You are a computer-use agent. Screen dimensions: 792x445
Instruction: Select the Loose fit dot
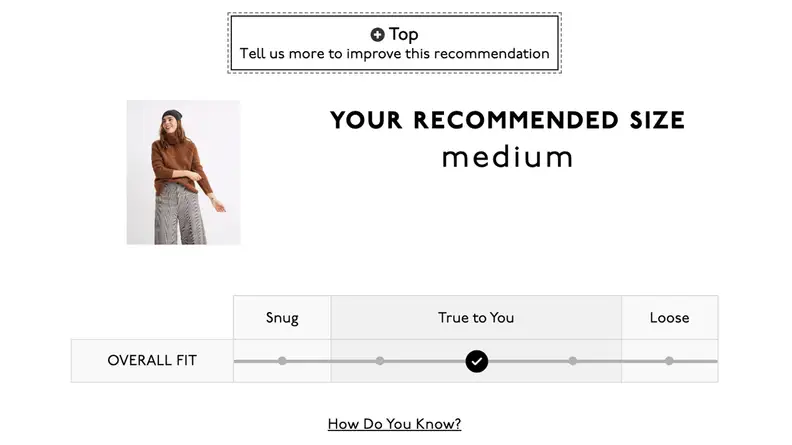coord(669,361)
